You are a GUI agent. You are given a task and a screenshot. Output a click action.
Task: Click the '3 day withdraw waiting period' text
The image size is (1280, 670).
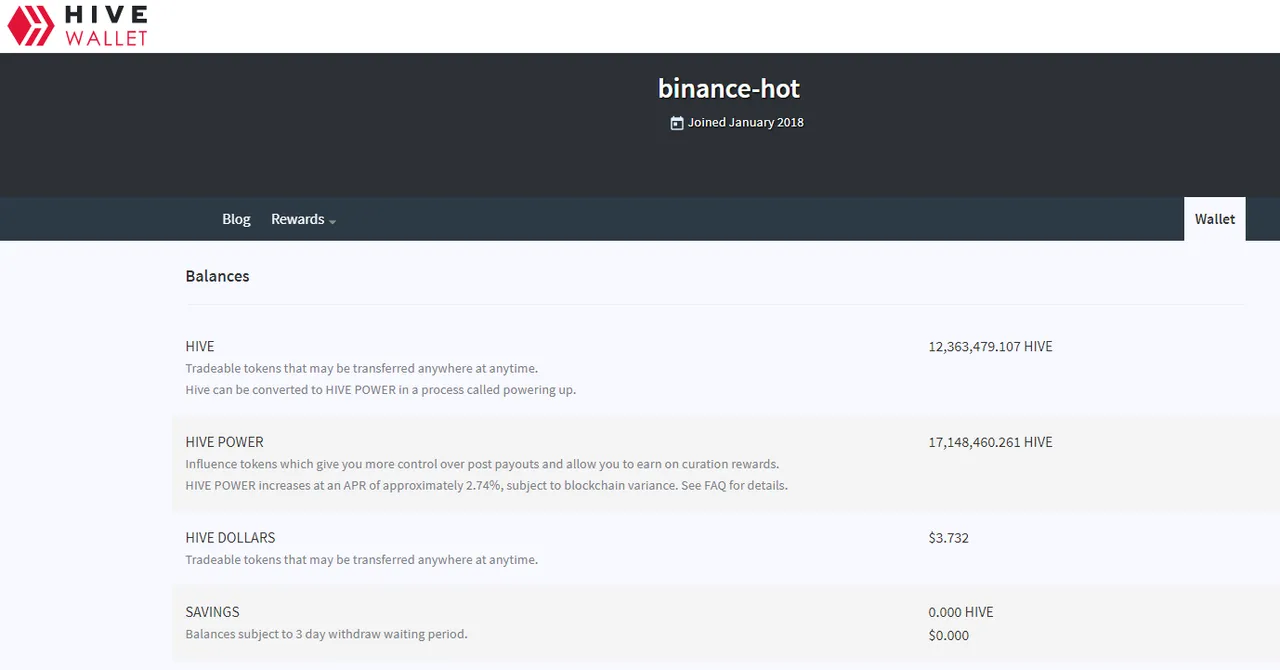point(326,634)
